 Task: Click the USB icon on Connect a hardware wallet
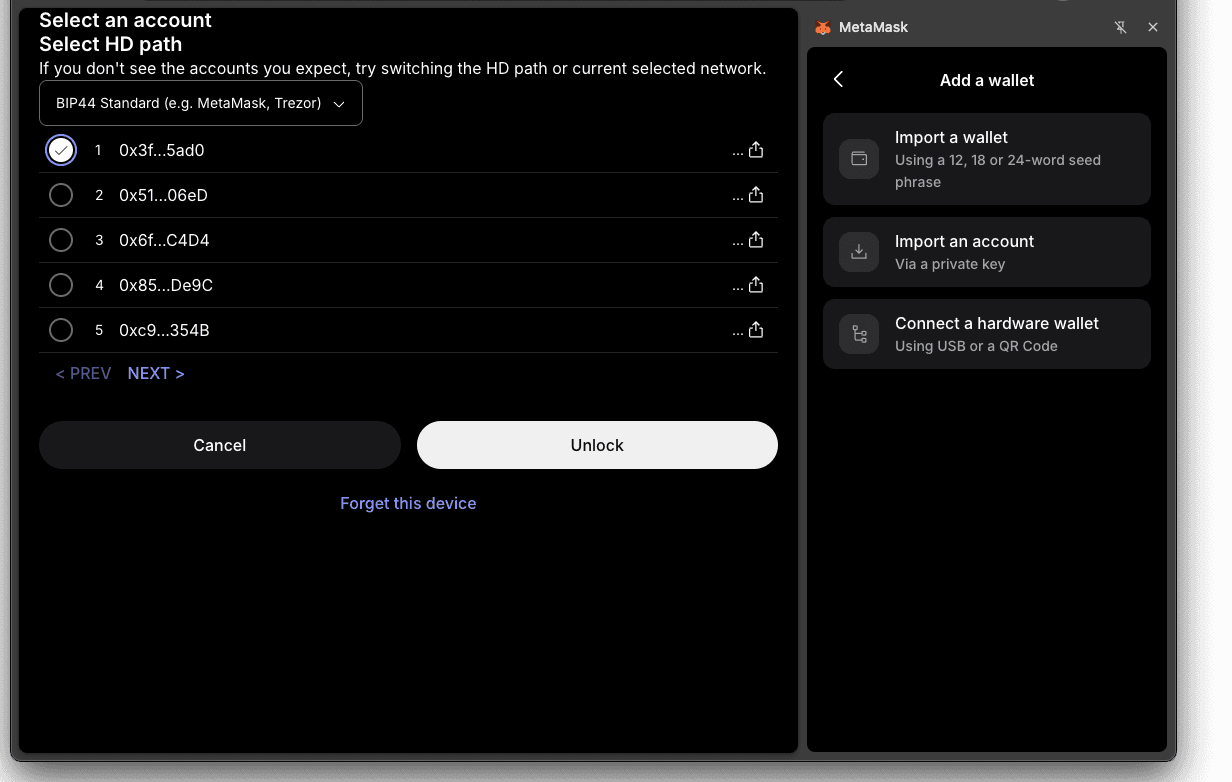coord(859,334)
